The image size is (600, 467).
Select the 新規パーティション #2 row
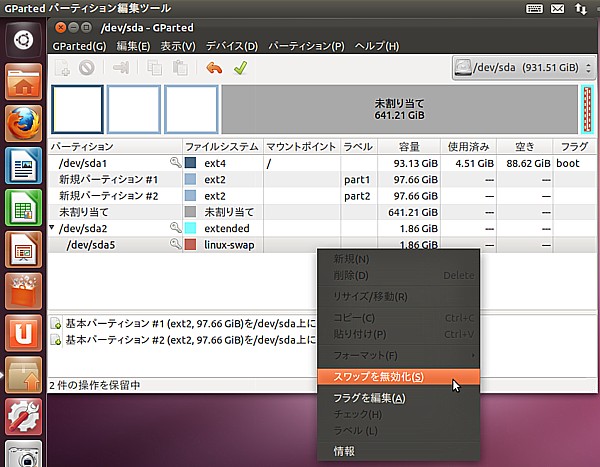click(x=322, y=196)
